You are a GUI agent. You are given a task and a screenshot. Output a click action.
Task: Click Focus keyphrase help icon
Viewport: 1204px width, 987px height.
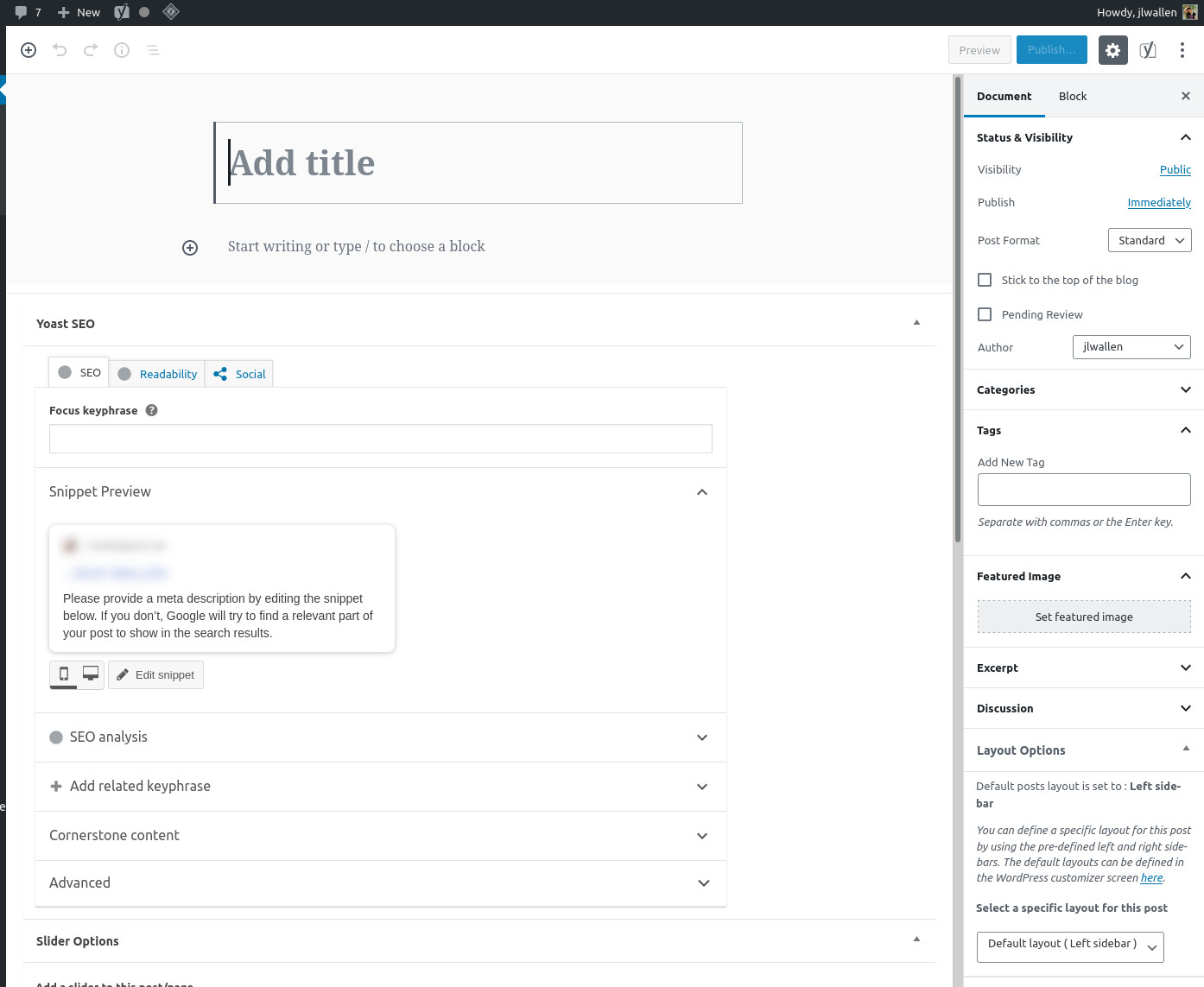152,410
